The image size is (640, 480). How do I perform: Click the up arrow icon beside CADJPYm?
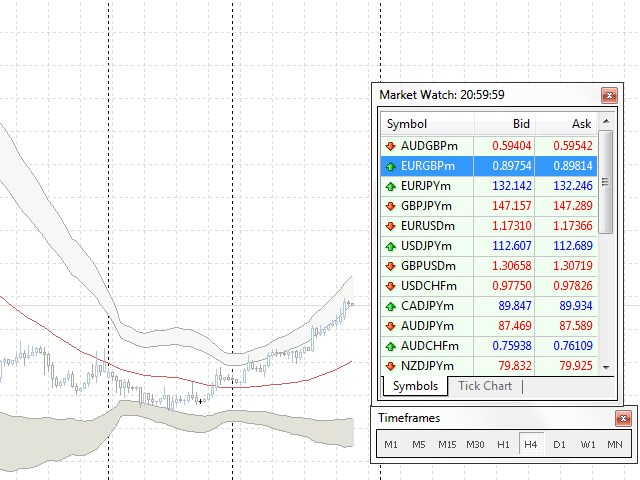tap(389, 306)
